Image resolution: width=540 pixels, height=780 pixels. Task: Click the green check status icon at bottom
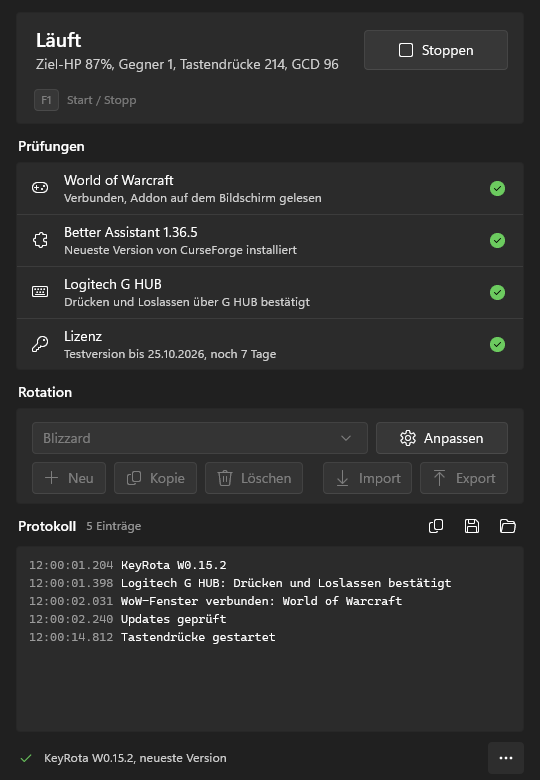26,758
